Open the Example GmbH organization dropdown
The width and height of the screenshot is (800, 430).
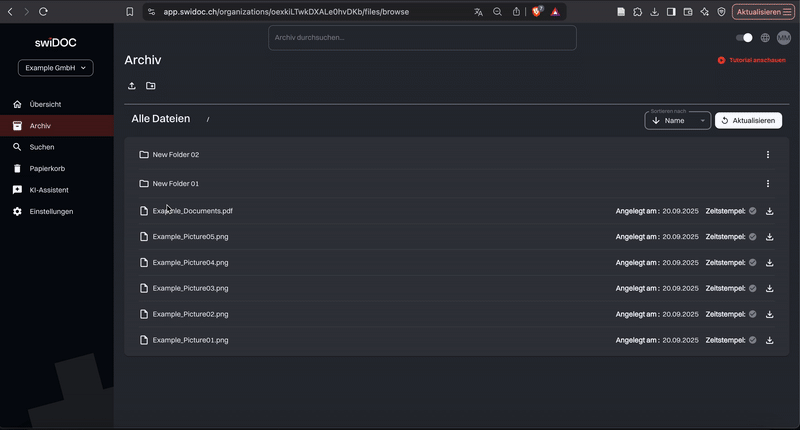[x=56, y=68]
